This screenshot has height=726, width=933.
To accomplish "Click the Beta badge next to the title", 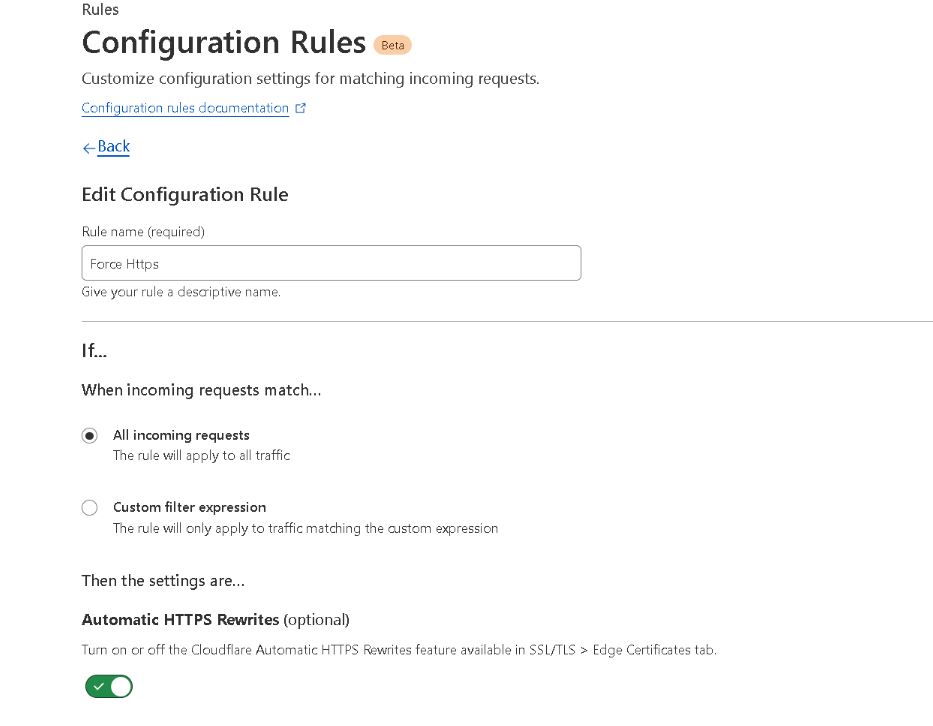I will 393,45.
